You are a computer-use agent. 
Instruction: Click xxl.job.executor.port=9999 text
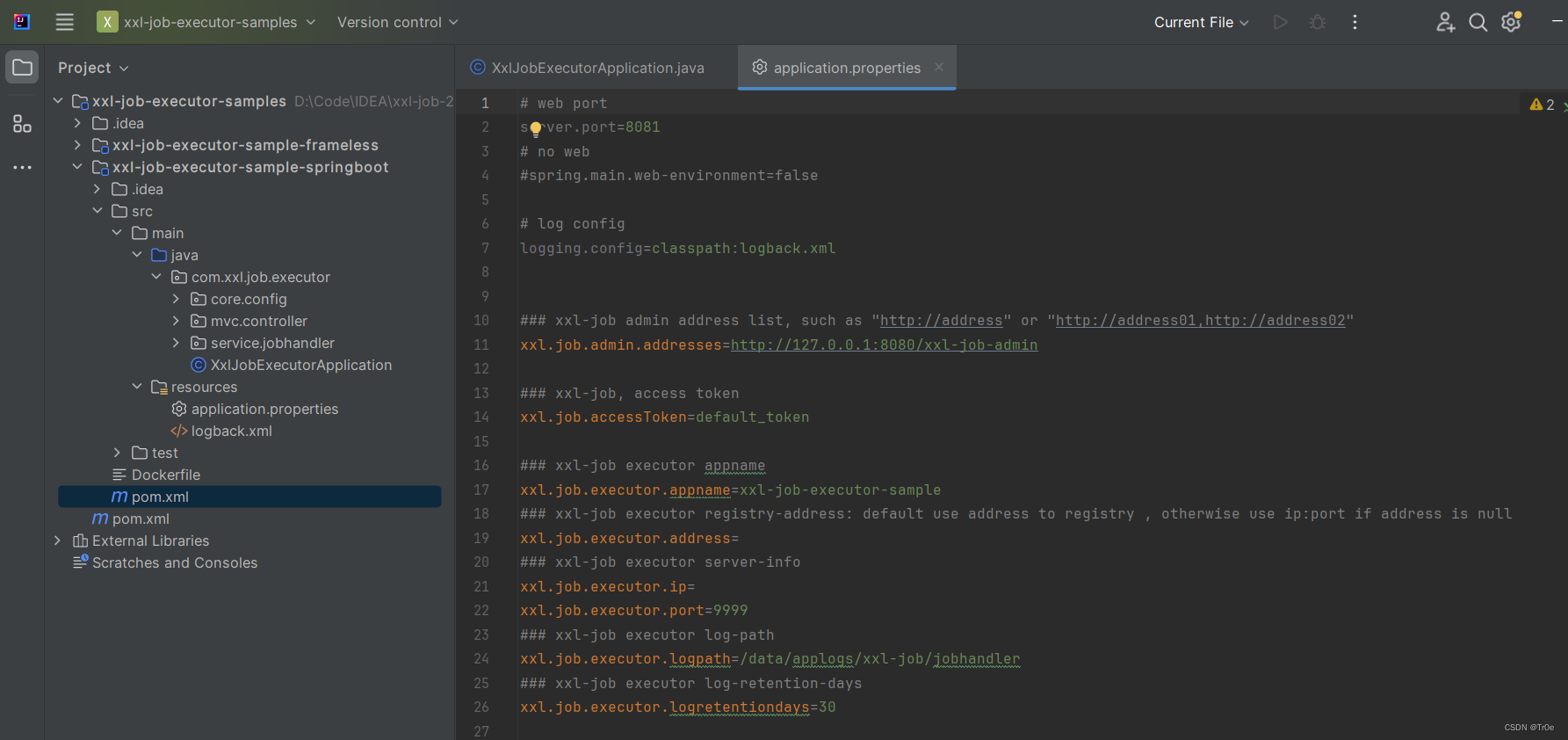coord(633,611)
